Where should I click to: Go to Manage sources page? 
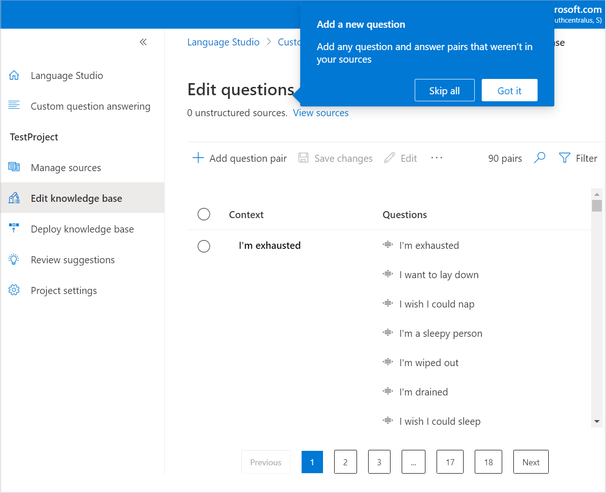(x=66, y=168)
